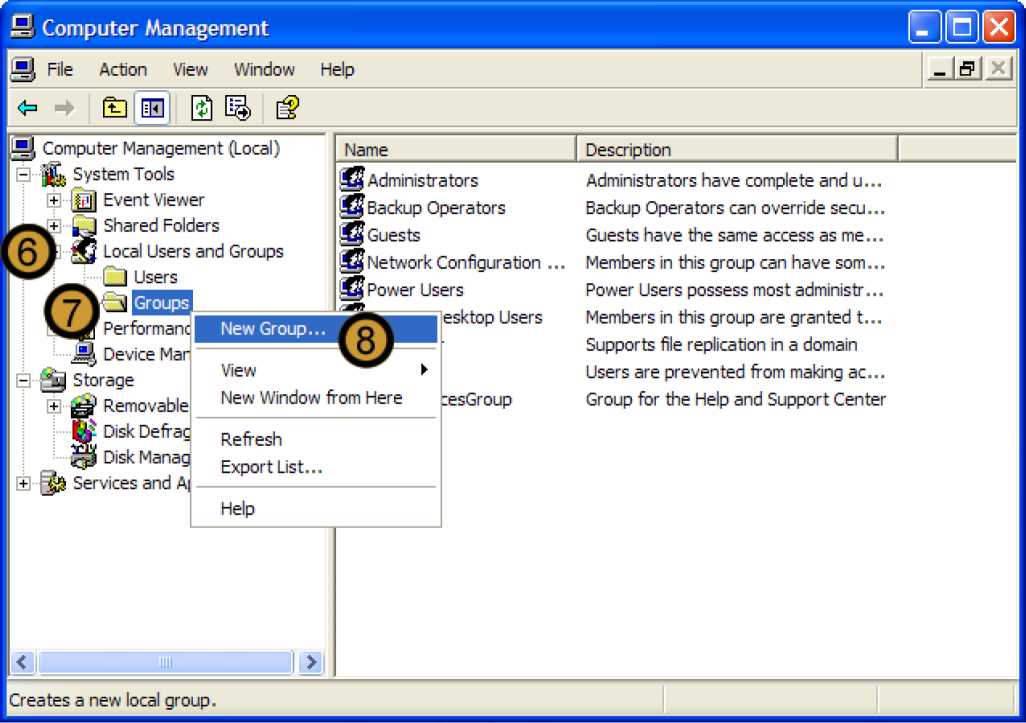This screenshot has width=1026, height=723.
Task: Expand the Removable Storage node
Action: (54, 406)
